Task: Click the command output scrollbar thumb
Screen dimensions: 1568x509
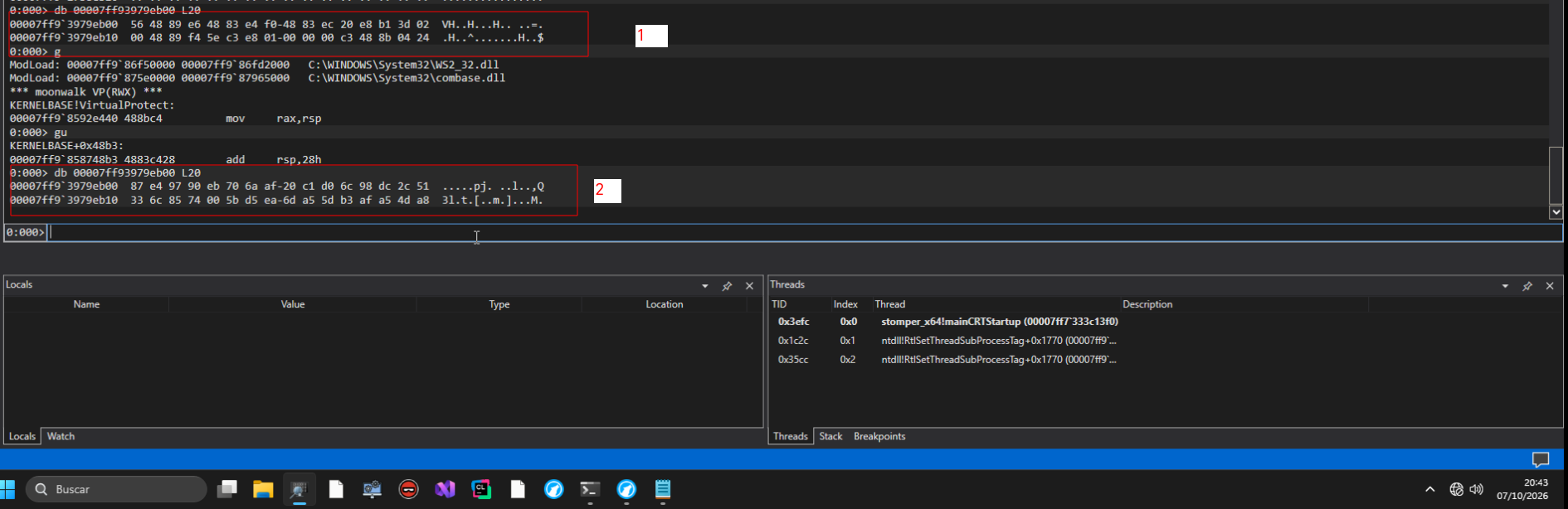Action: pyautogui.click(x=1556, y=175)
